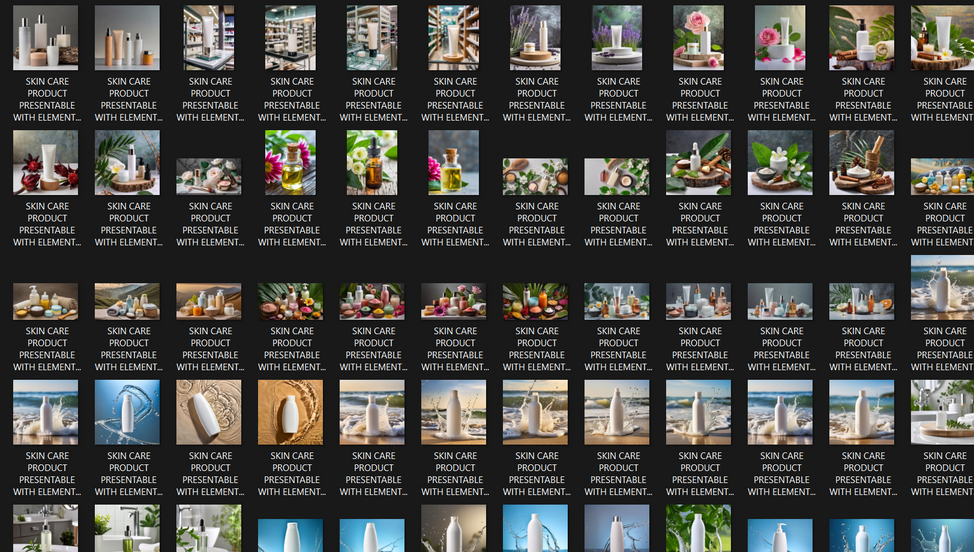This screenshot has height=552, width=974.
Task: Select the white tube with red flowers thumbnail
Action: point(46,162)
